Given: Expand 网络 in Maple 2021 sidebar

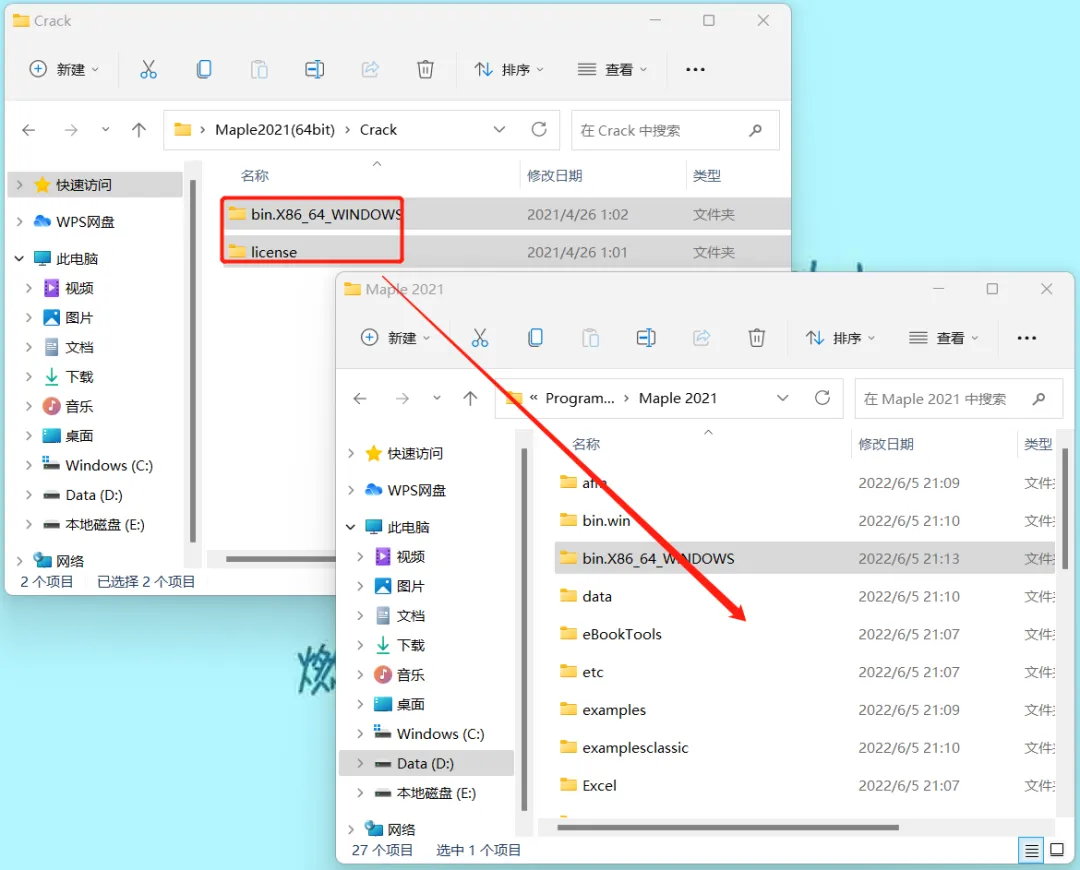Looking at the screenshot, I should pyautogui.click(x=351, y=829).
